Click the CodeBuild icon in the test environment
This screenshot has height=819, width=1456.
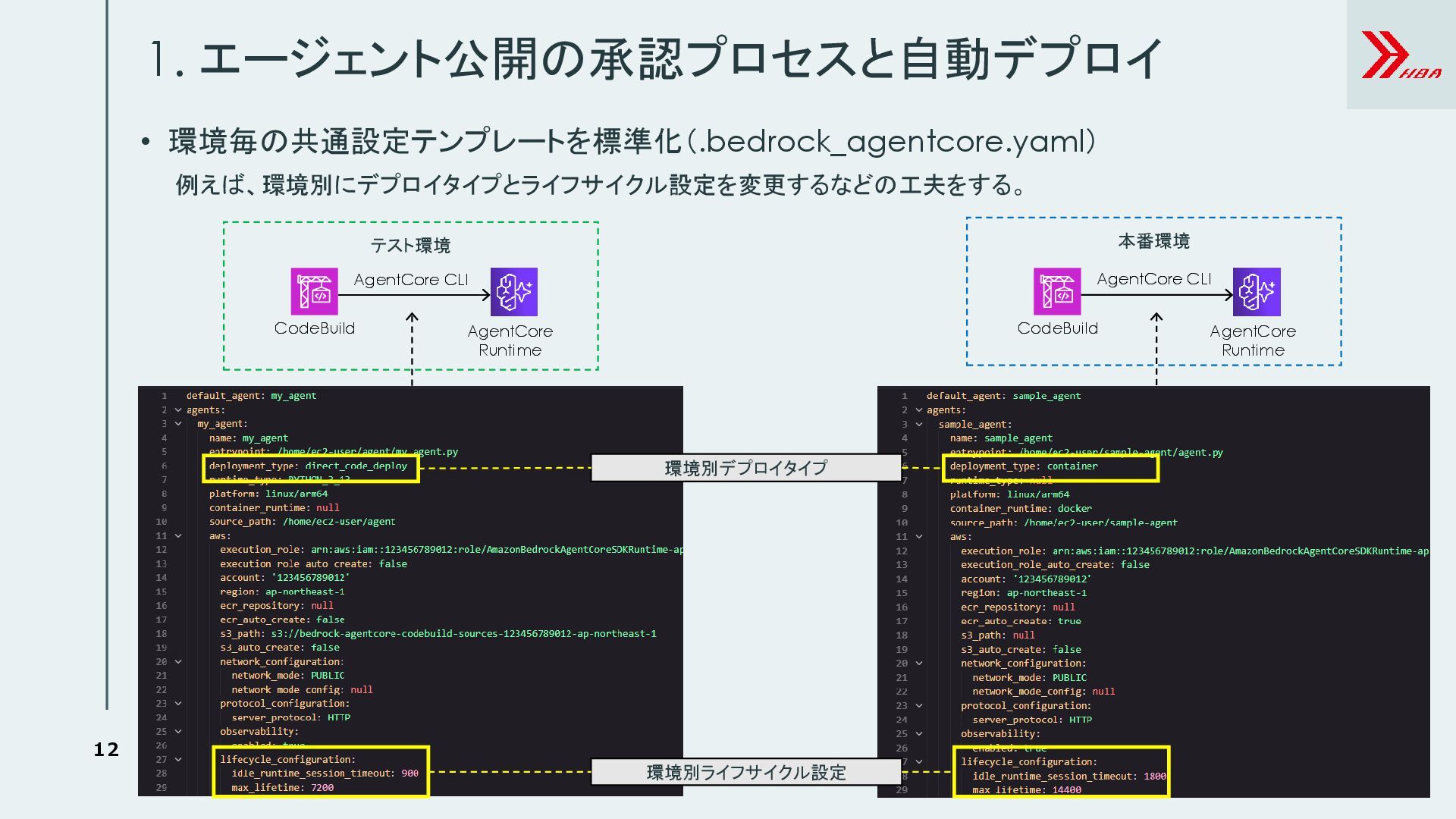click(314, 291)
